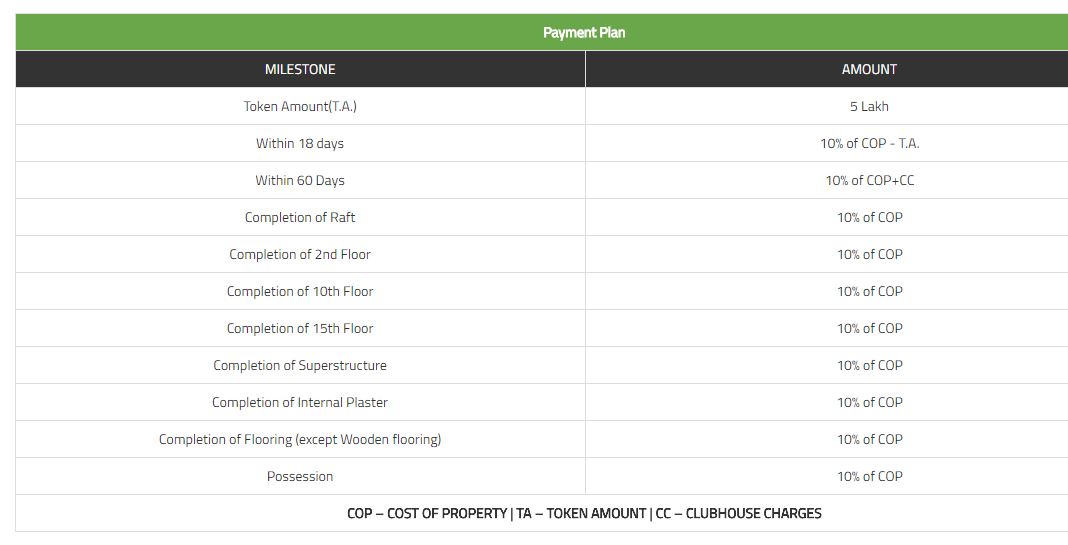This screenshot has height=545, width=1068.
Task: Select the Completion of Raft row label
Action: (300, 217)
